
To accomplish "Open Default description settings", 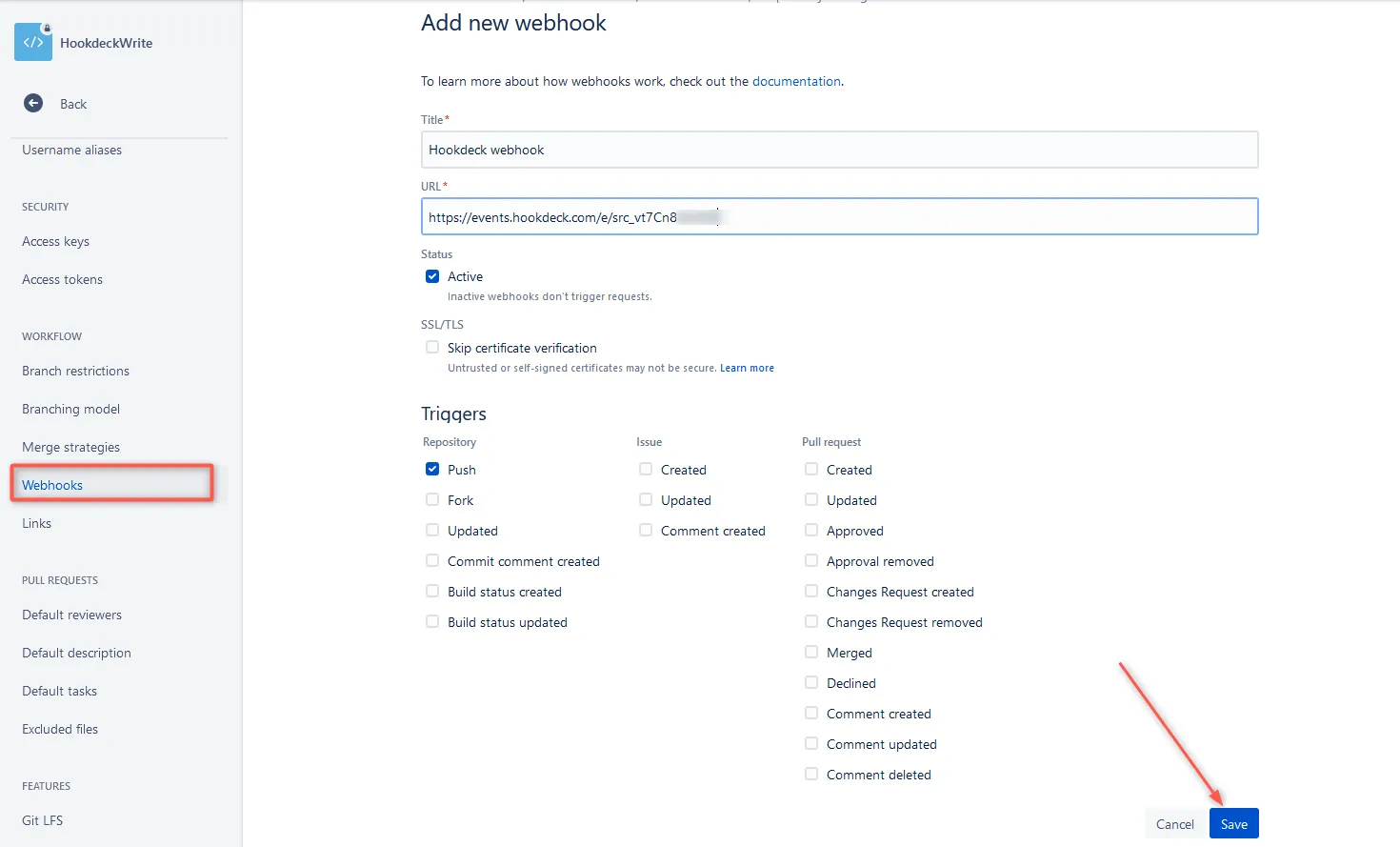I will click(76, 653).
